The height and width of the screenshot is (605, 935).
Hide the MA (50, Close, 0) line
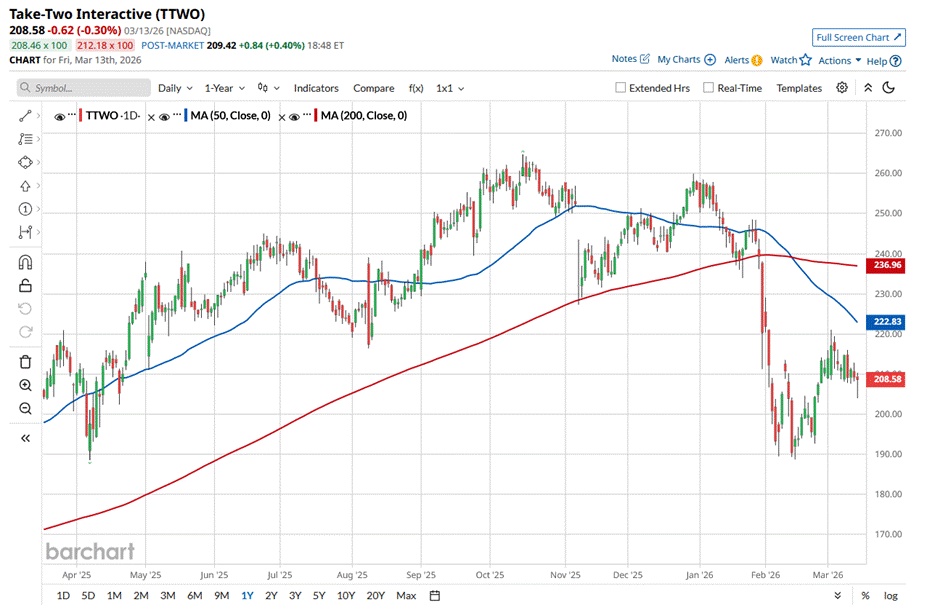[165, 117]
